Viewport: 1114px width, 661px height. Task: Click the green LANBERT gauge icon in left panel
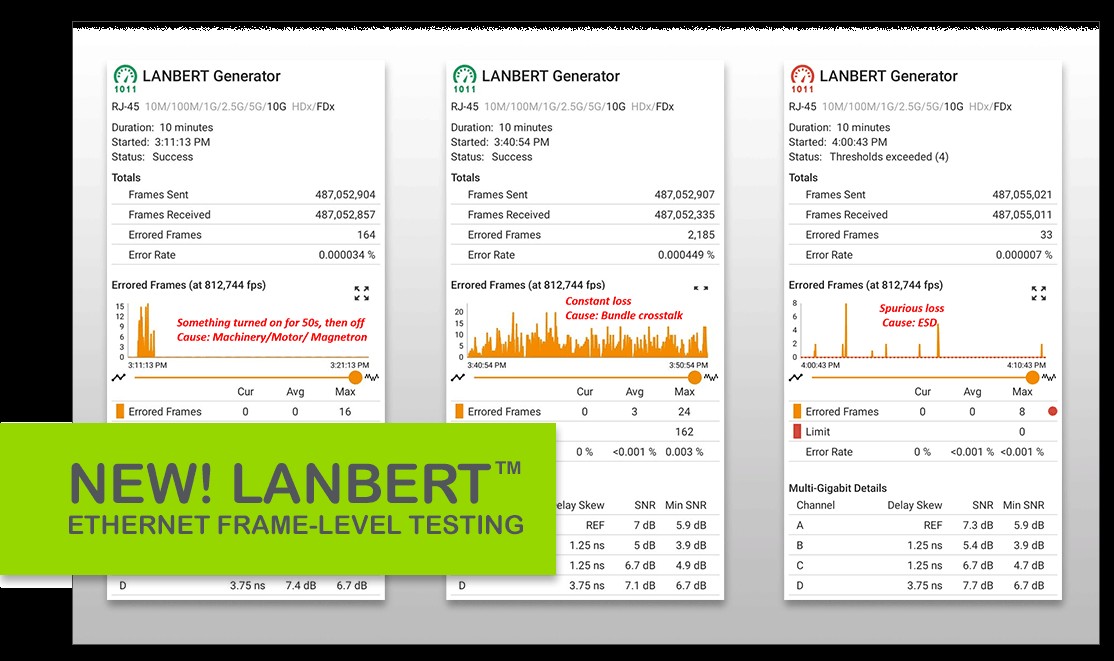pyautogui.click(x=125, y=78)
